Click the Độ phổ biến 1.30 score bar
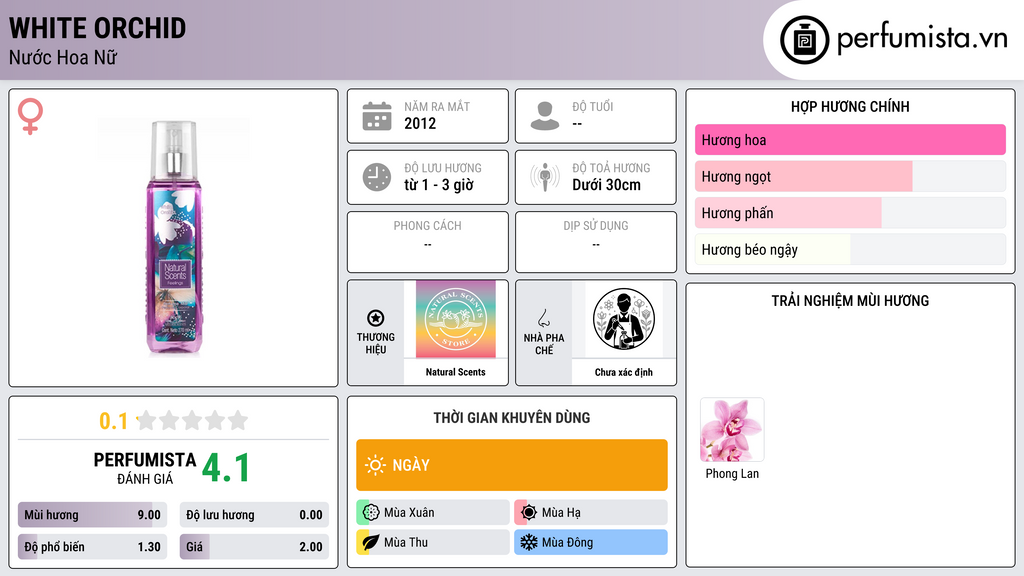Viewport: 1024px width, 576px height. coord(92,547)
